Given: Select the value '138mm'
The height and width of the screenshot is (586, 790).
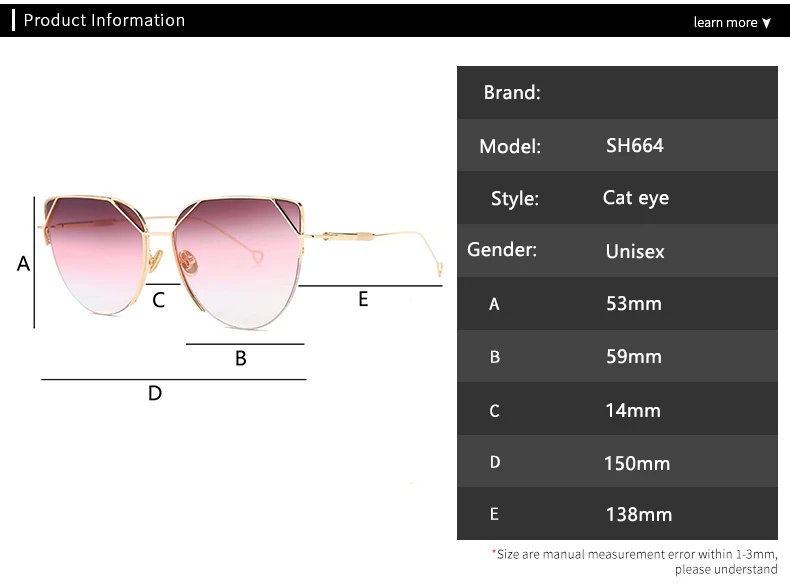Looking at the screenshot, I should point(639,514).
